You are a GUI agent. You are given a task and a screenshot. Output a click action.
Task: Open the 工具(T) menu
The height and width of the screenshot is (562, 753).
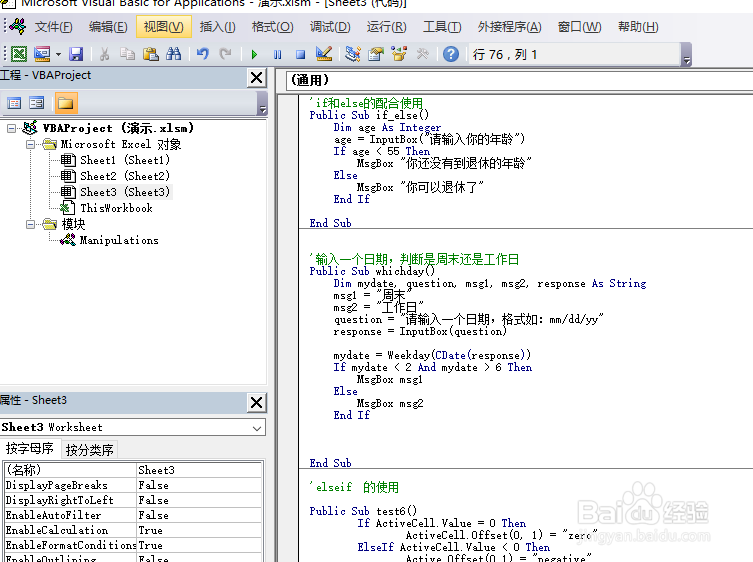[x=442, y=27]
